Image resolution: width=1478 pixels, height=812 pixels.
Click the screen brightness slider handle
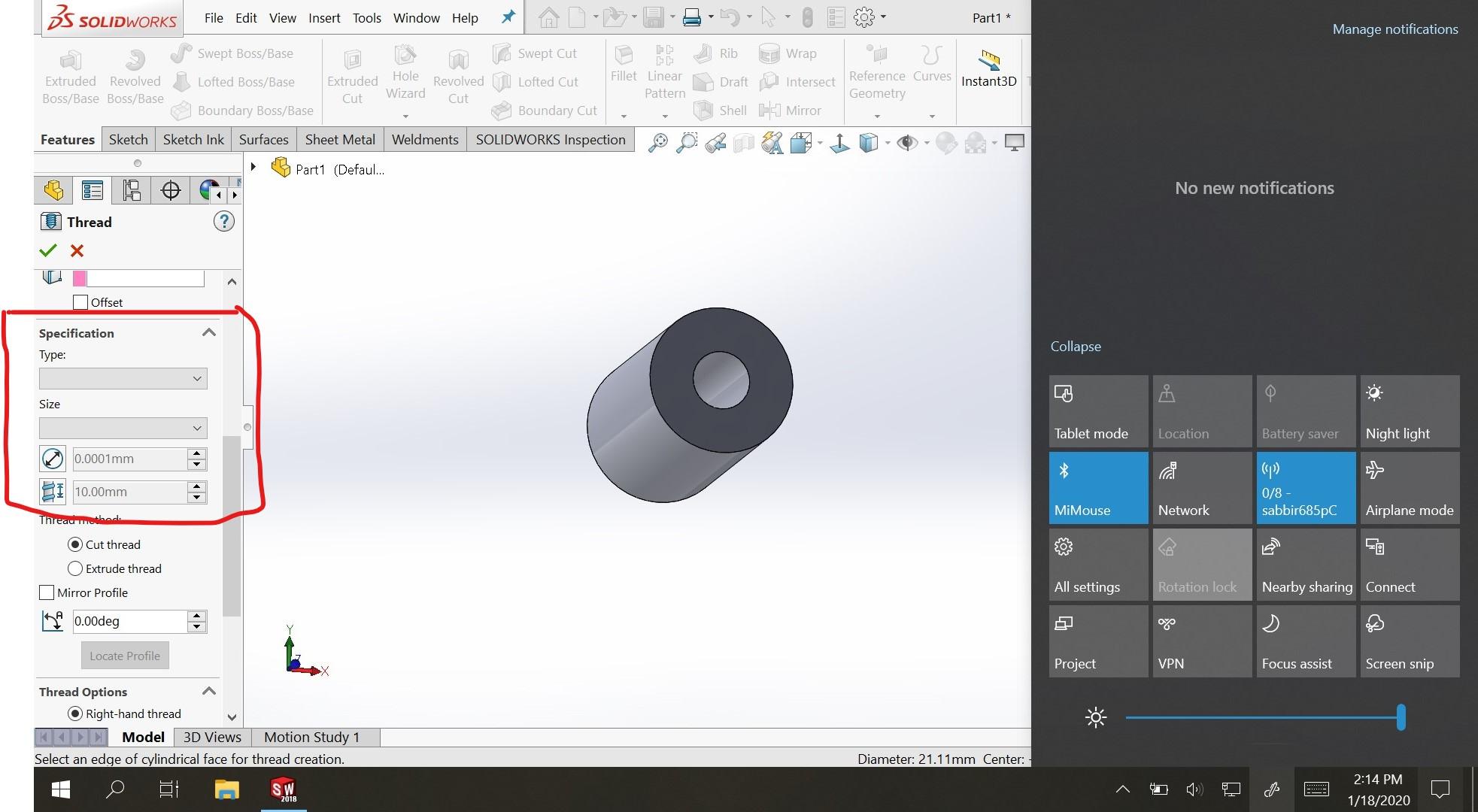[1401, 717]
